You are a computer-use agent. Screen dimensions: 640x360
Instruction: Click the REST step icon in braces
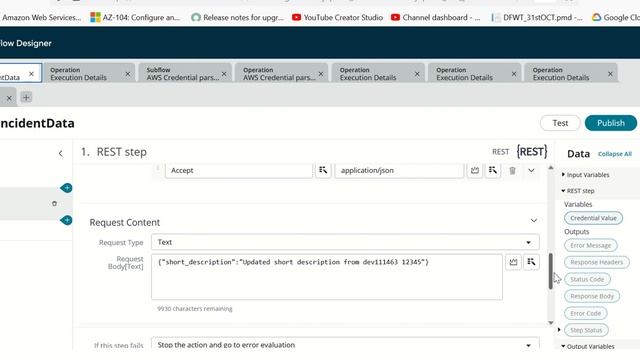(x=532, y=152)
